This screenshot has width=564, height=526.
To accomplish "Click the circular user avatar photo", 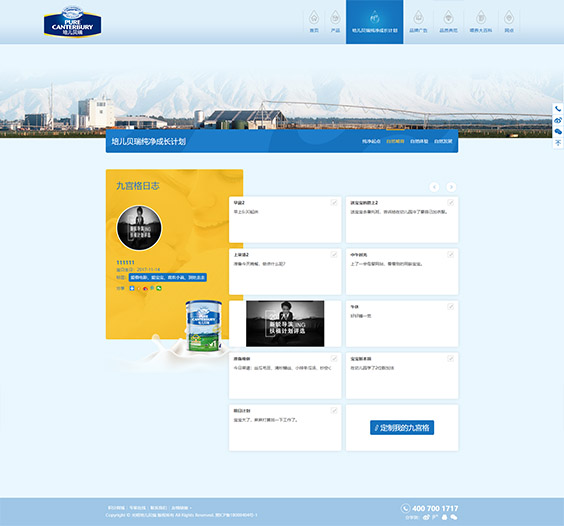I will (x=139, y=228).
